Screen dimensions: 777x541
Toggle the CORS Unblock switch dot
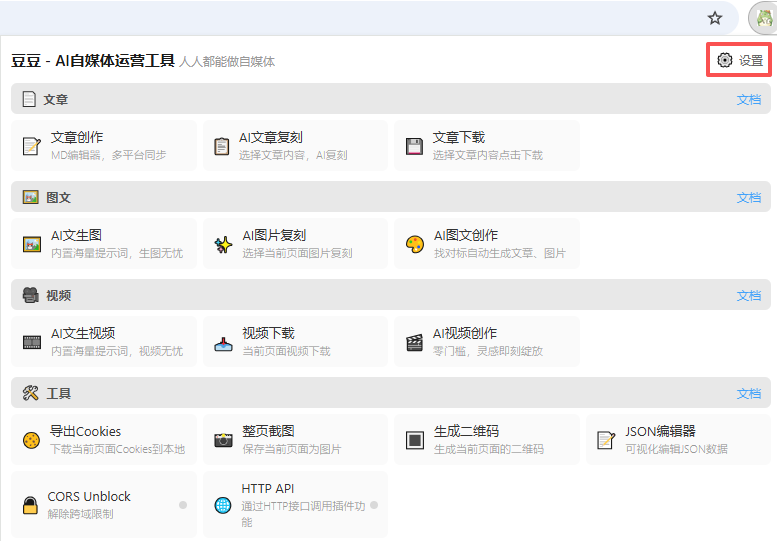(x=183, y=505)
